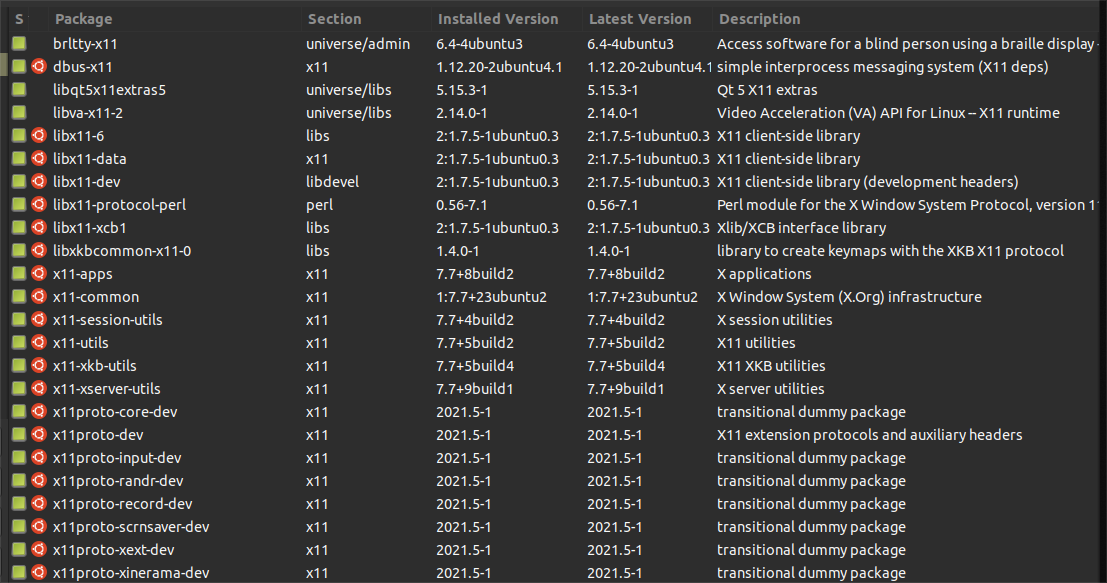Select the libx11-protocol-perl package name
The image size is (1107, 583).
pyautogui.click(x=119, y=205)
